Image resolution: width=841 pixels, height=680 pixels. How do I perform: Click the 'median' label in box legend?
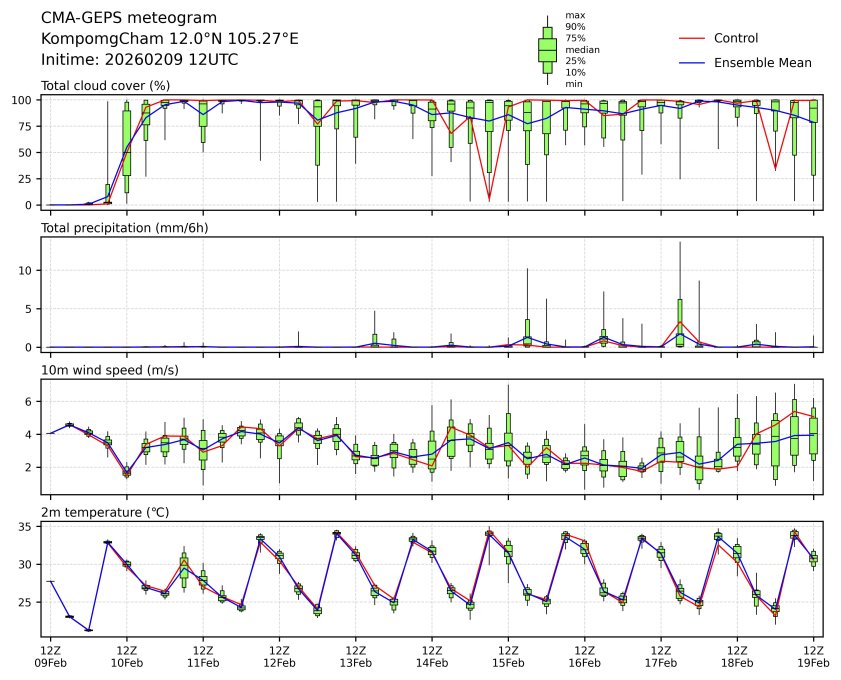[x=582, y=49]
